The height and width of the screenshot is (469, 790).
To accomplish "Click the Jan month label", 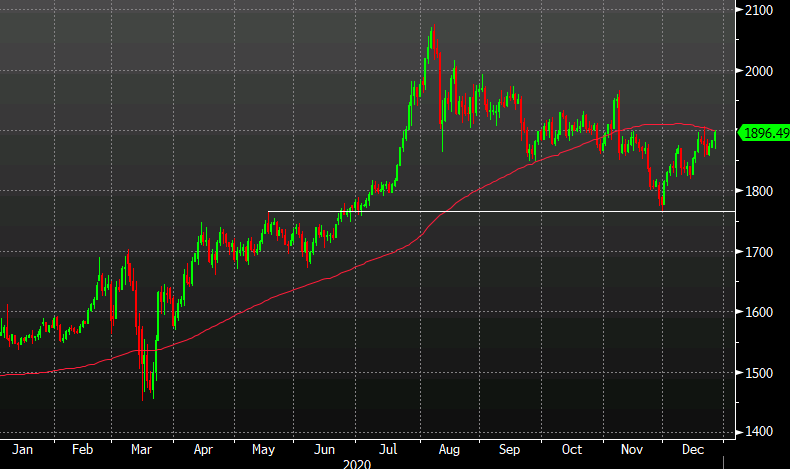I will (x=22, y=449).
